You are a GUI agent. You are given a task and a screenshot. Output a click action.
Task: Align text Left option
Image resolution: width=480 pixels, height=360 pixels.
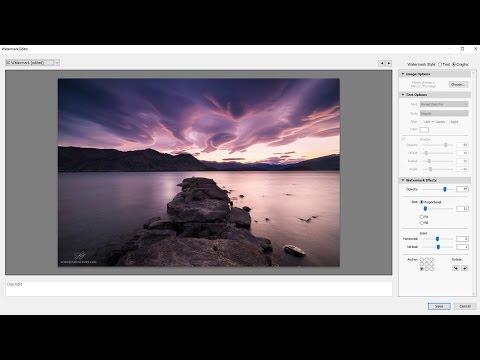coord(422,122)
